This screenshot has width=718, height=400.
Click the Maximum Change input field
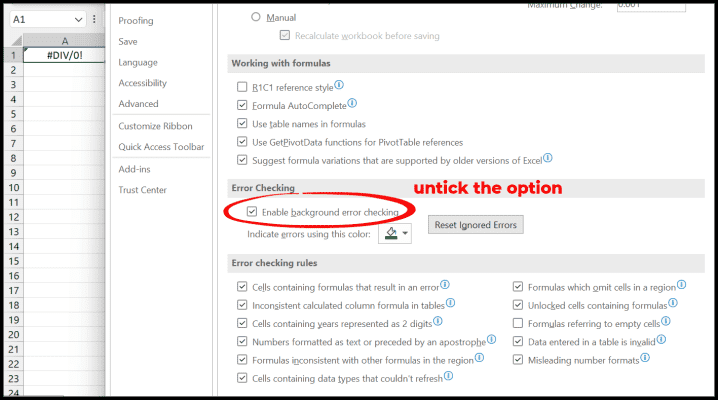click(x=650, y=5)
